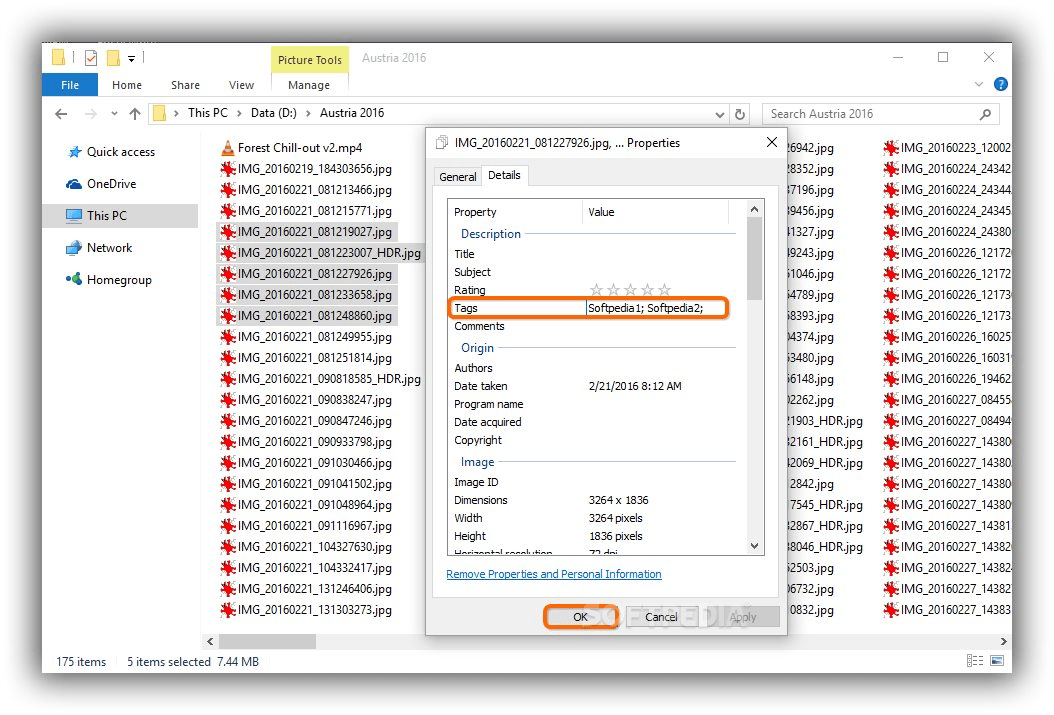Click the Comments property row

pyautogui.click(x=592, y=326)
